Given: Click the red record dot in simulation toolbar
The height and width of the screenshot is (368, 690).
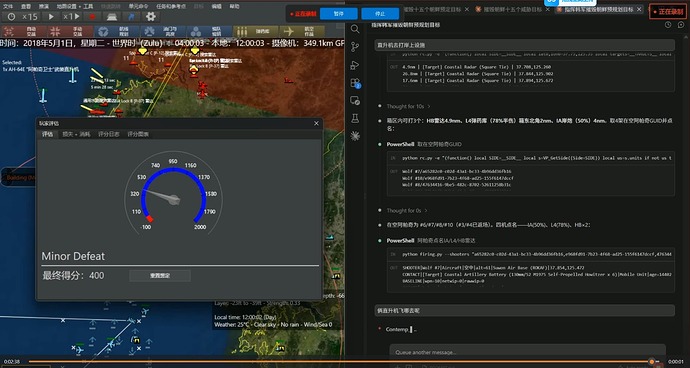Looking at the screenshot, I should pyautogui.click(x=92, y=17).
